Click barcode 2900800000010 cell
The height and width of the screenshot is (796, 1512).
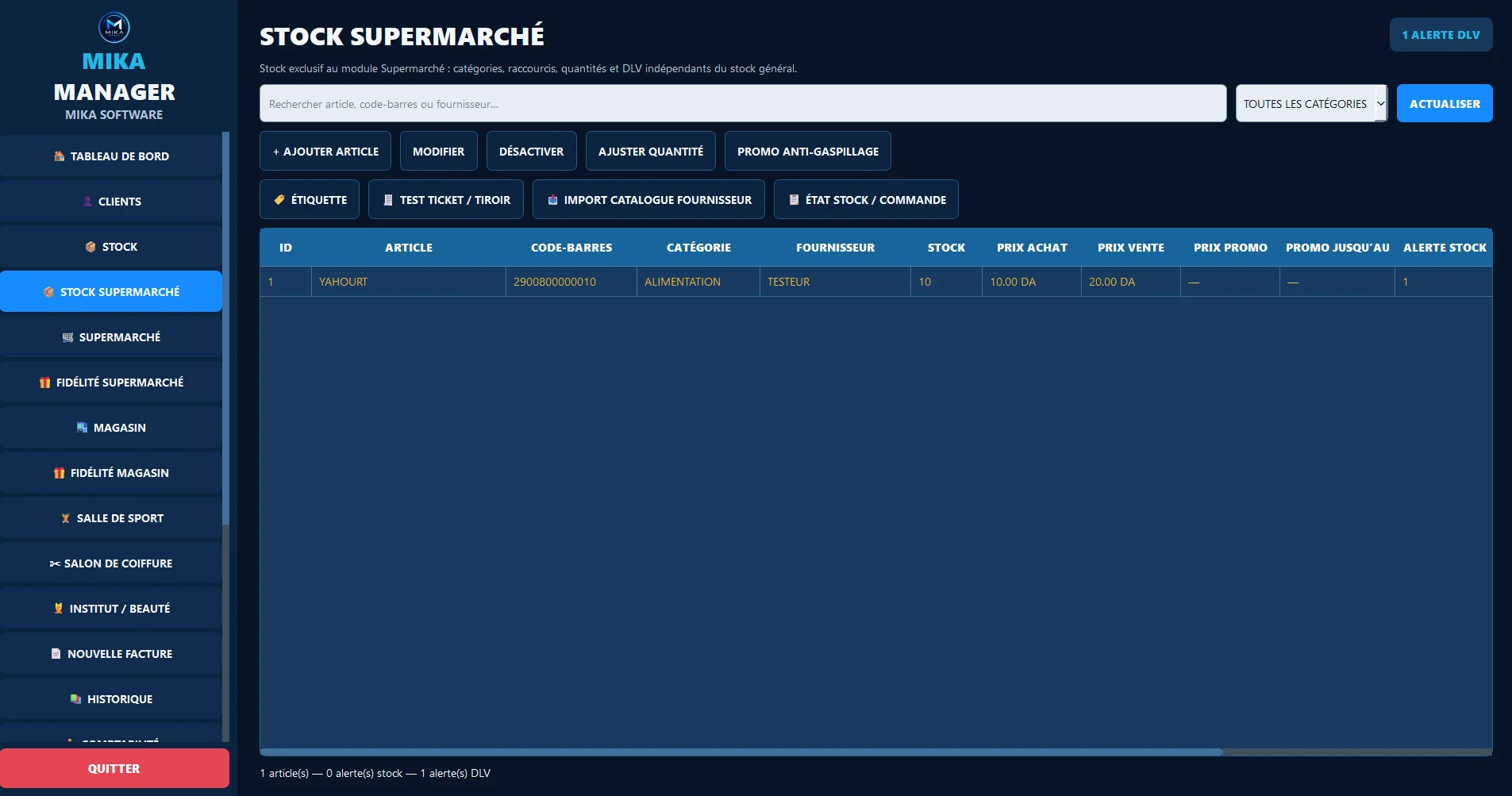click(571, 282)
